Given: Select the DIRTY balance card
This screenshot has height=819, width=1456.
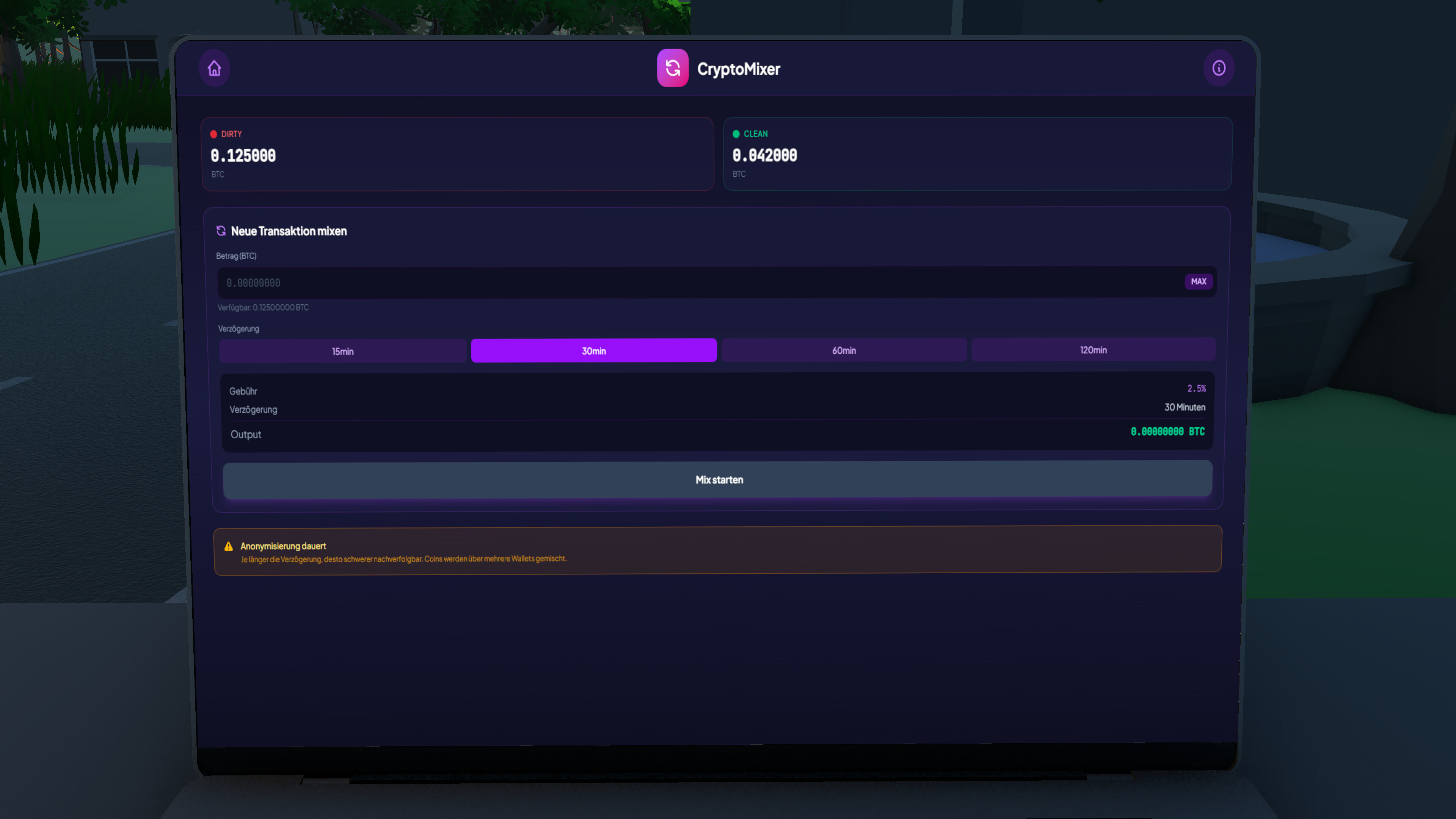Looking at the screenshot, I should pos(458,154).
